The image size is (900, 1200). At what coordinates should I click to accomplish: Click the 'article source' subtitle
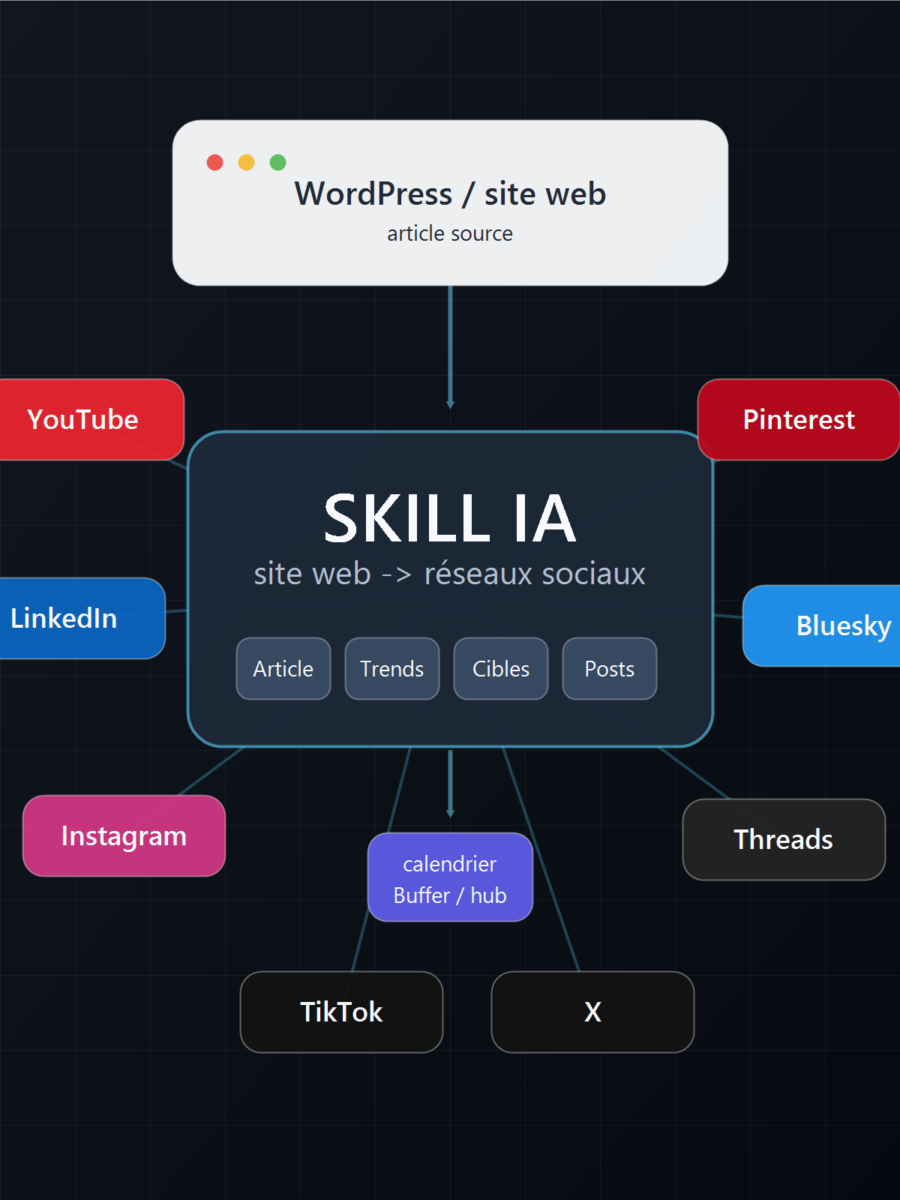point(450,234)
